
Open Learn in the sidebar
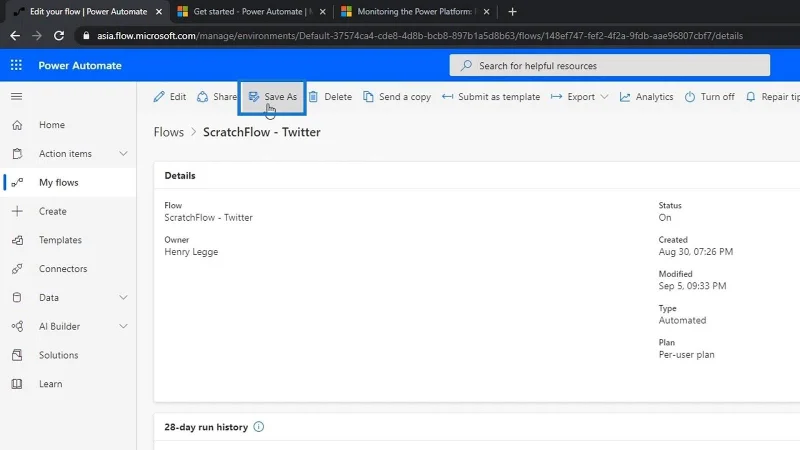click(x=68, y=384)
